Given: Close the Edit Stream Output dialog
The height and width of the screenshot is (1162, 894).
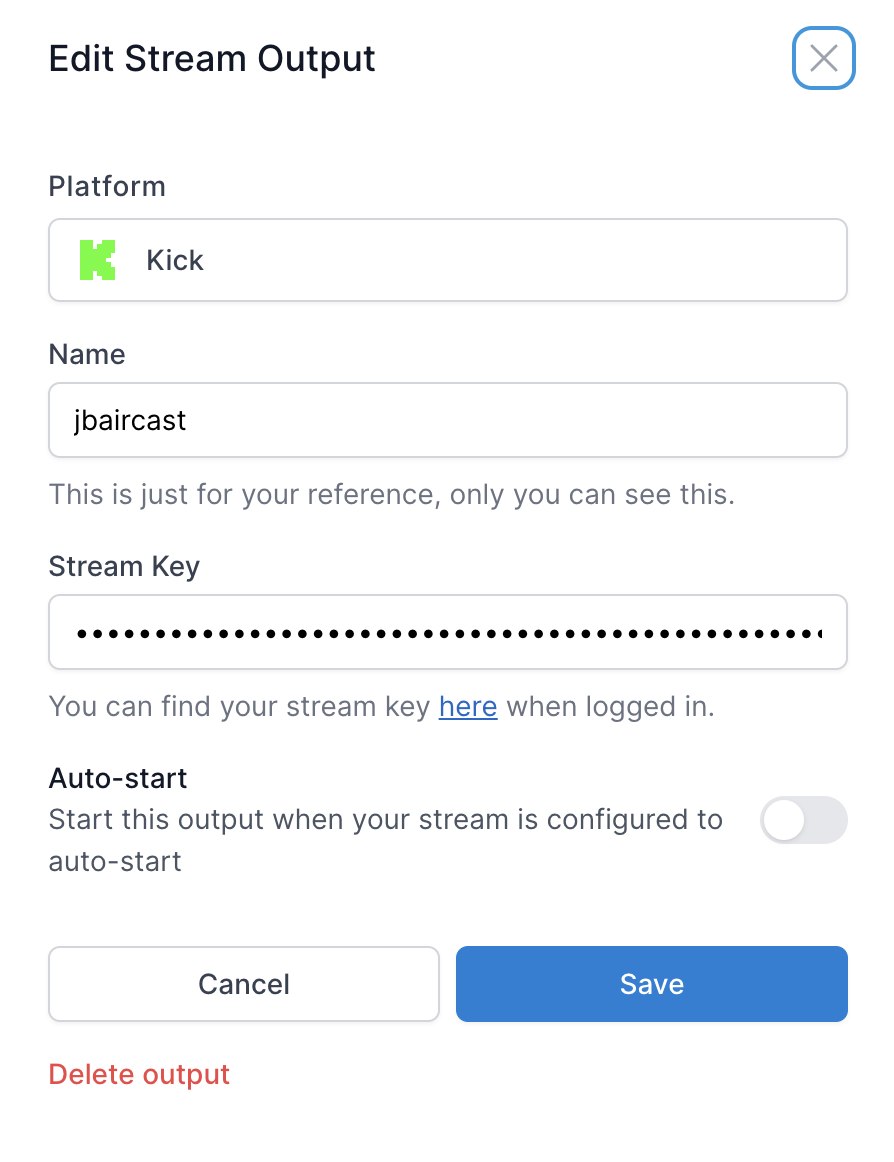Looking at the screenshot, I should (824, 58).
